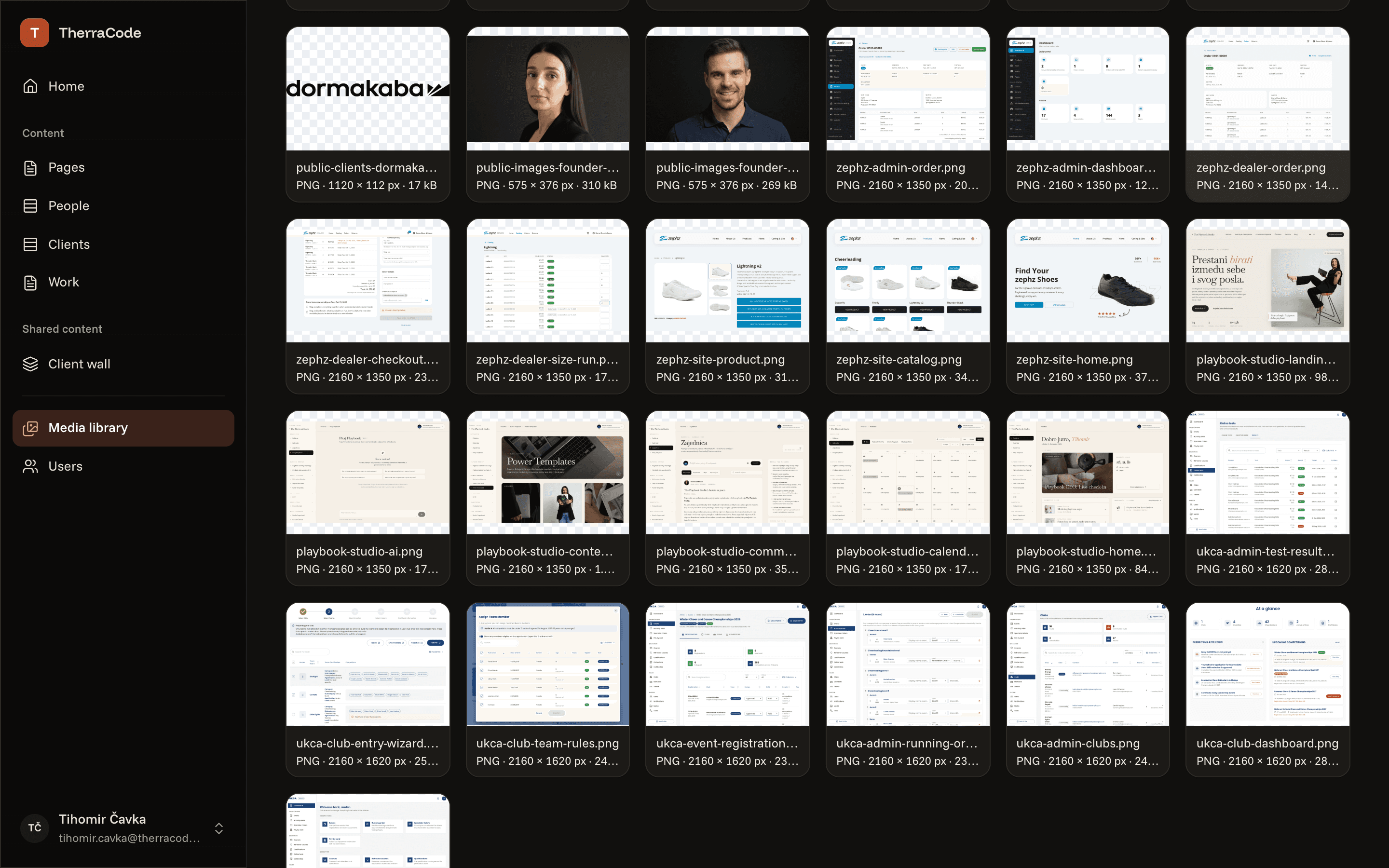Open the Client wall shared content
The width and height of the screenshot is (1389, 868).
coord(123,364)
